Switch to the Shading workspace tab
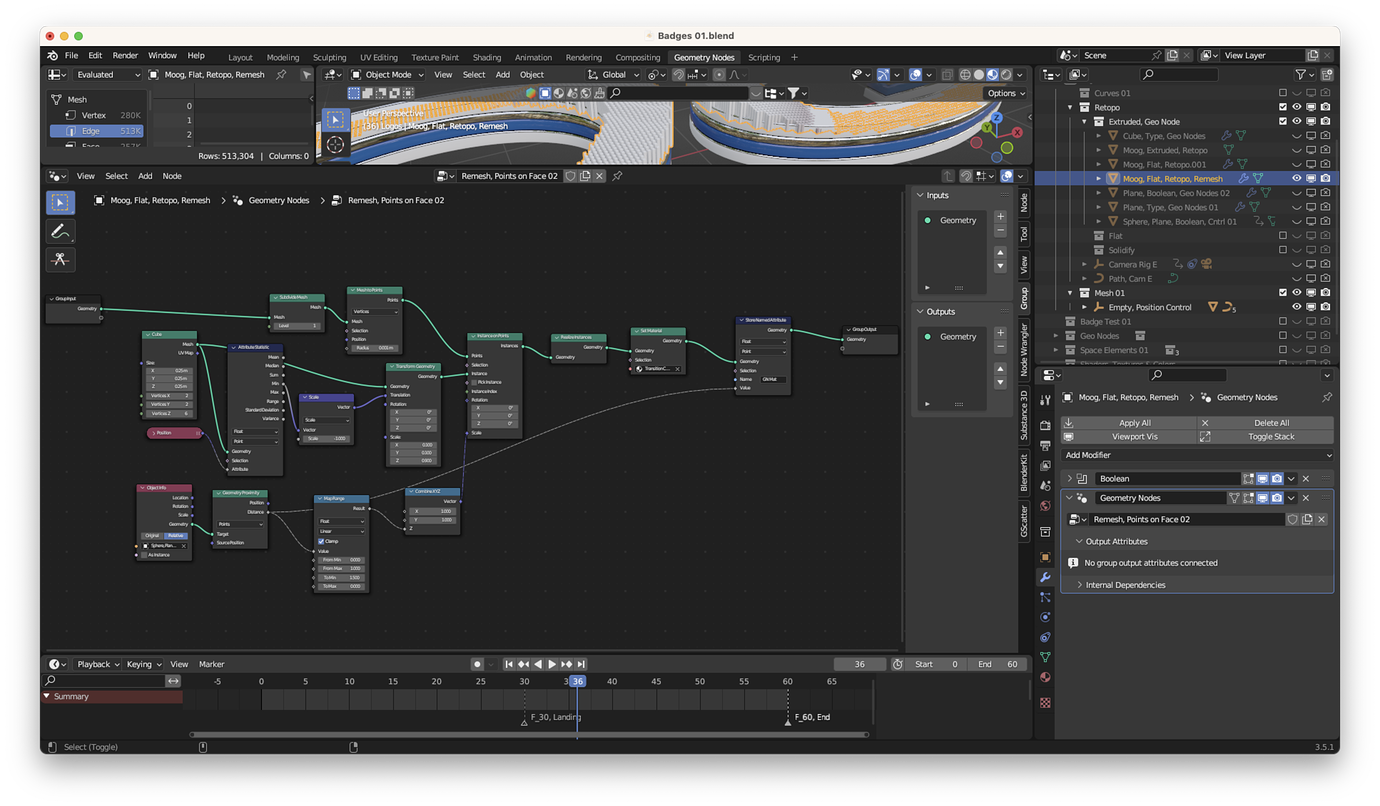The image size is (1380, 806). [x=487, y=57]
